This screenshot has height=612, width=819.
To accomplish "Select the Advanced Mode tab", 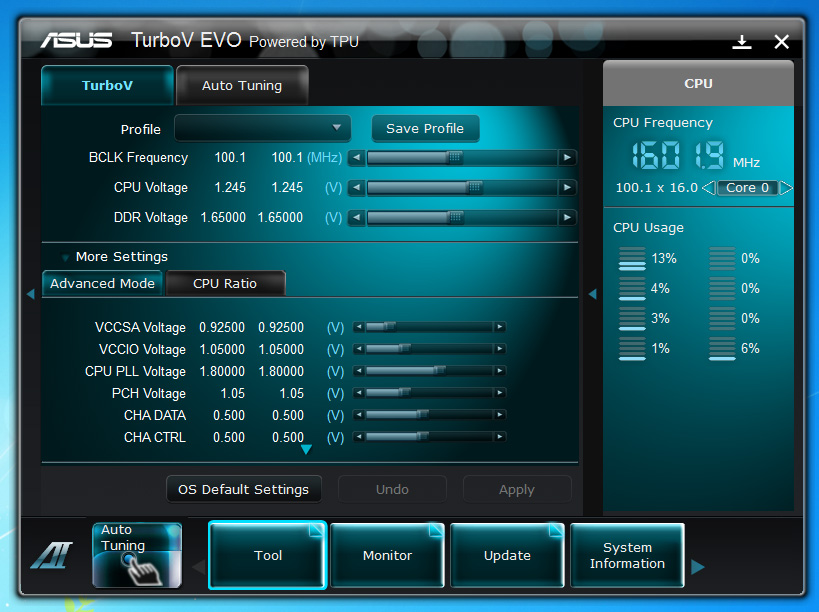I will 102,284.
